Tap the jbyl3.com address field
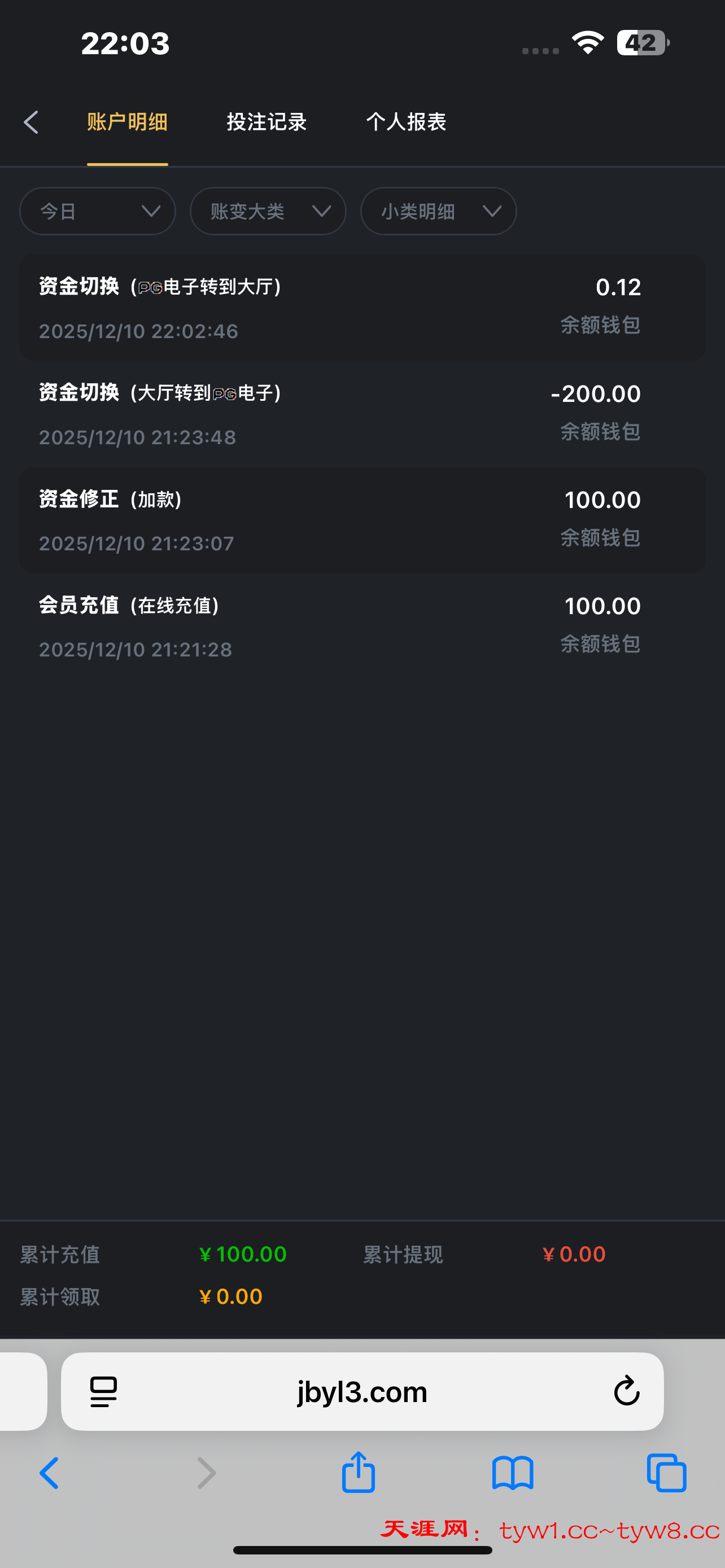The width and height of the screenshot is (725, 1568). (362, 1391)
